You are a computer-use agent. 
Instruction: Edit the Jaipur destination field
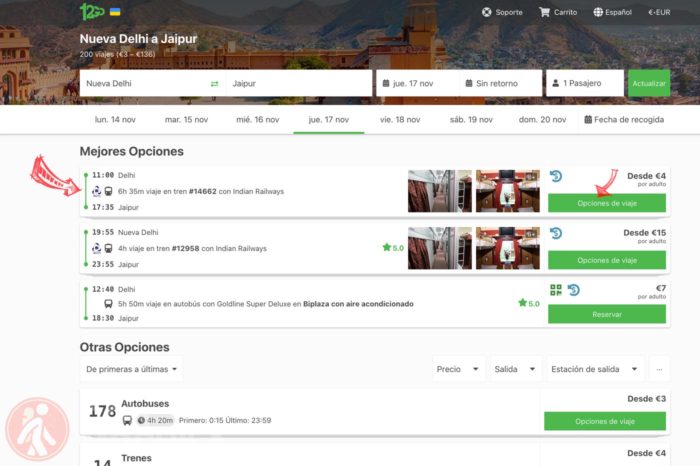pyautogui.click(x=299, y=83)
